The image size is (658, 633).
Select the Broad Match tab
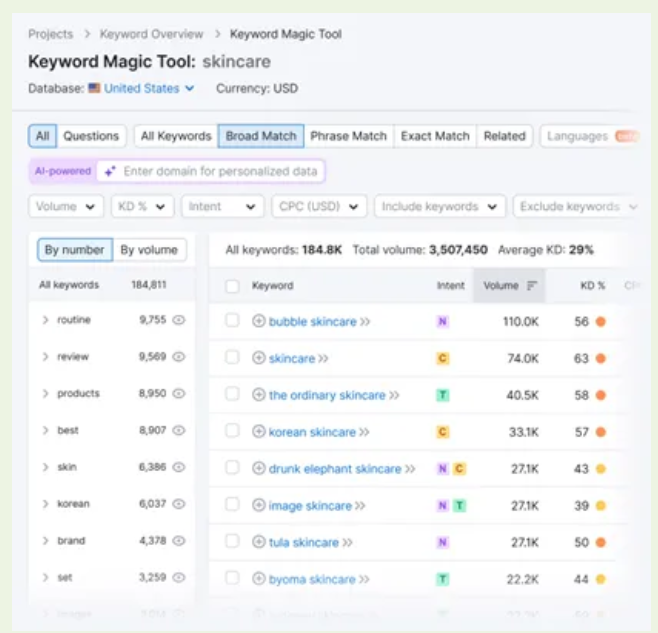pos(261,136)
